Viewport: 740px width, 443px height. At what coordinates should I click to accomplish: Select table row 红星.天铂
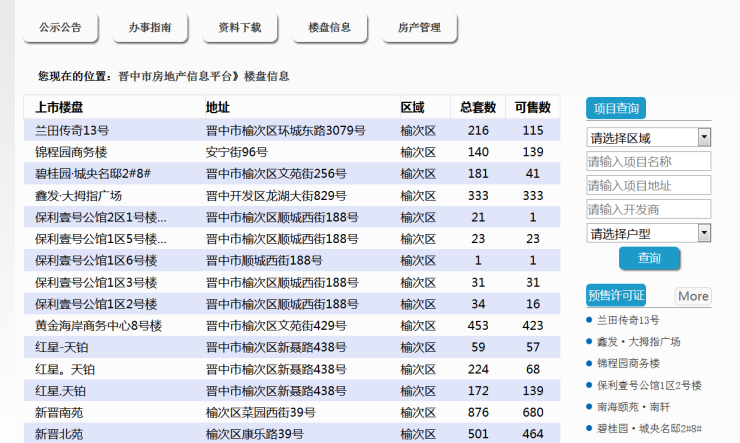coord(292,391)
